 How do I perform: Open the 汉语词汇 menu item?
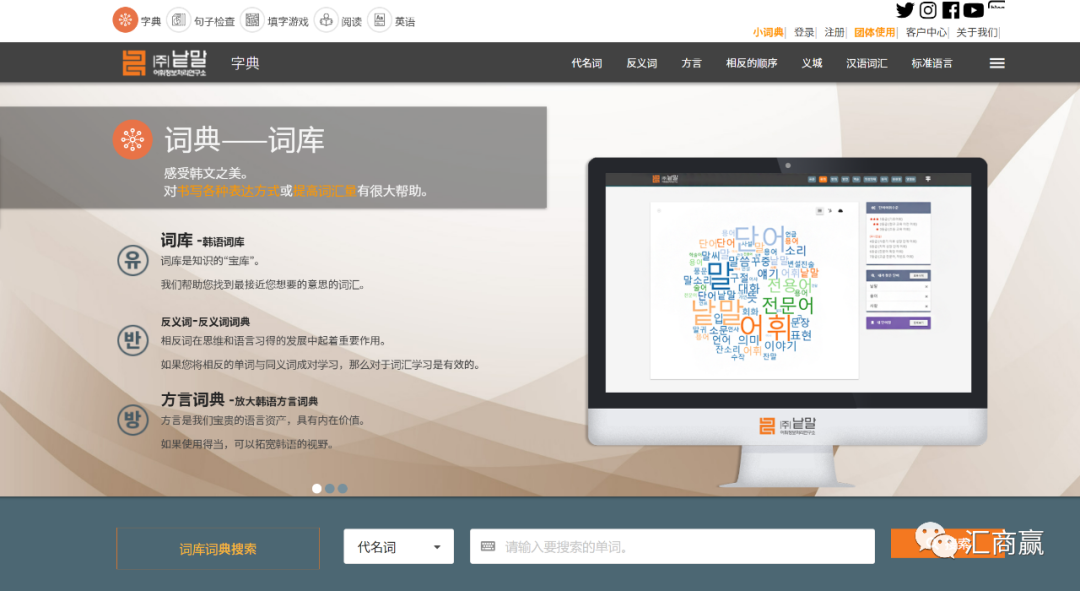pos(867,62)
